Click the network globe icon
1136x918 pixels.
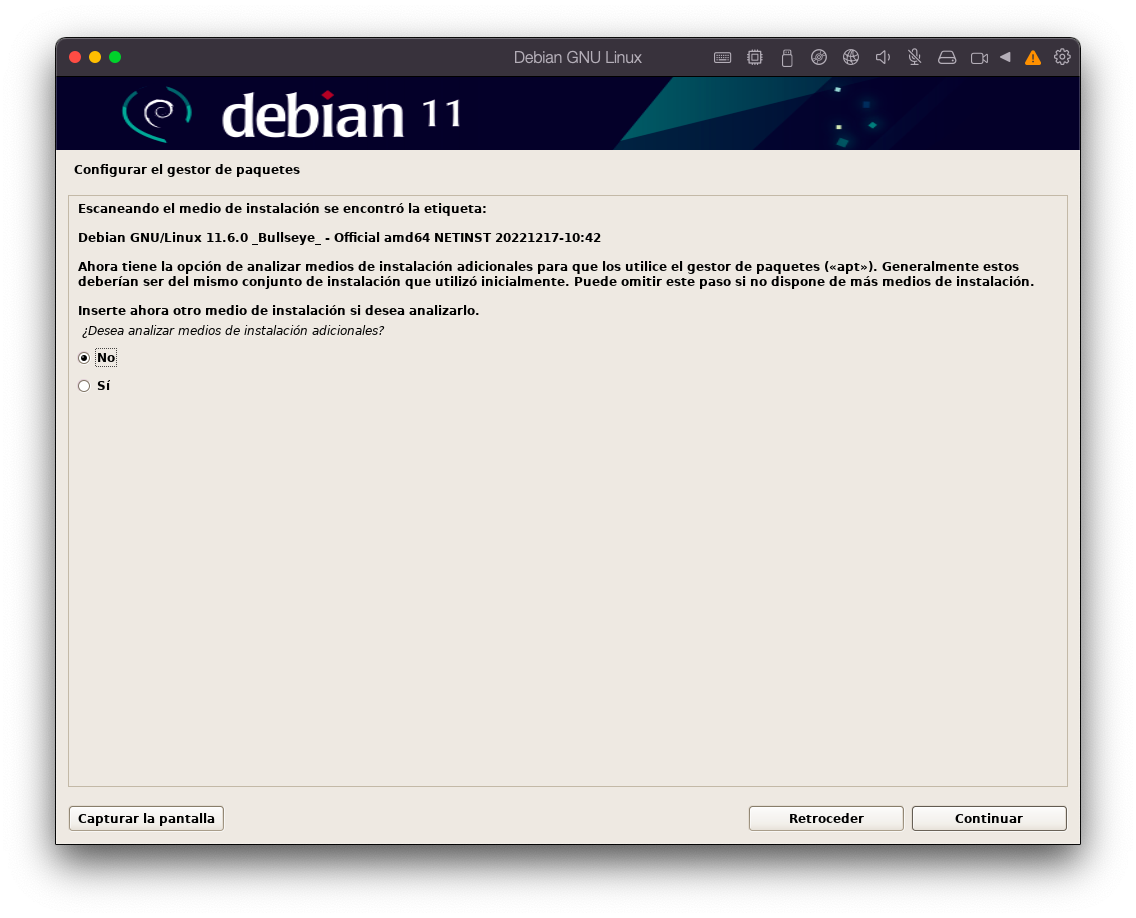(851, 58)
